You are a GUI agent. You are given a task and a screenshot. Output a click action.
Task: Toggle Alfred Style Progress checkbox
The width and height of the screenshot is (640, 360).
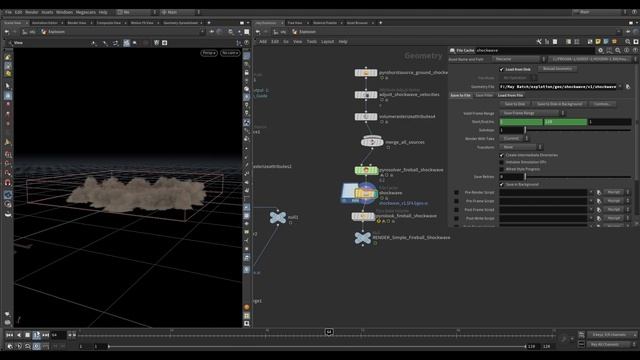coord(502,169)
